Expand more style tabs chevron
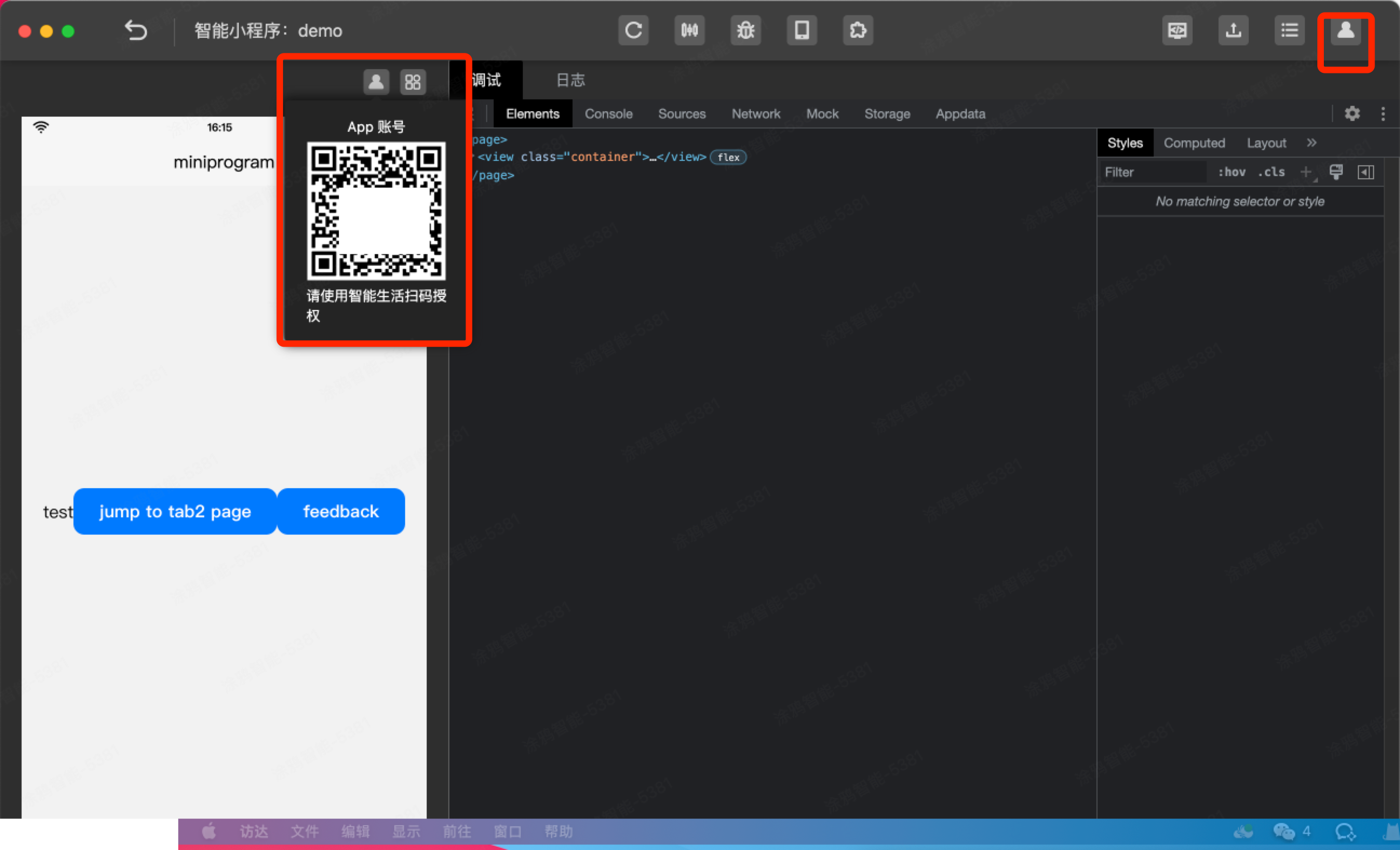This screenshot has width=1400, height=850. [x=1311, y=143]
